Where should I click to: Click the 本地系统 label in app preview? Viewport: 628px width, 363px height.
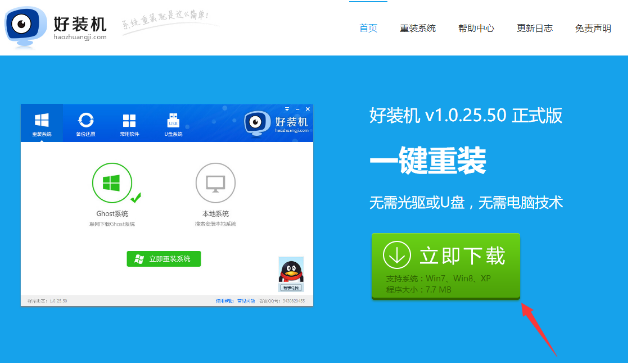[x=215, y=214]
